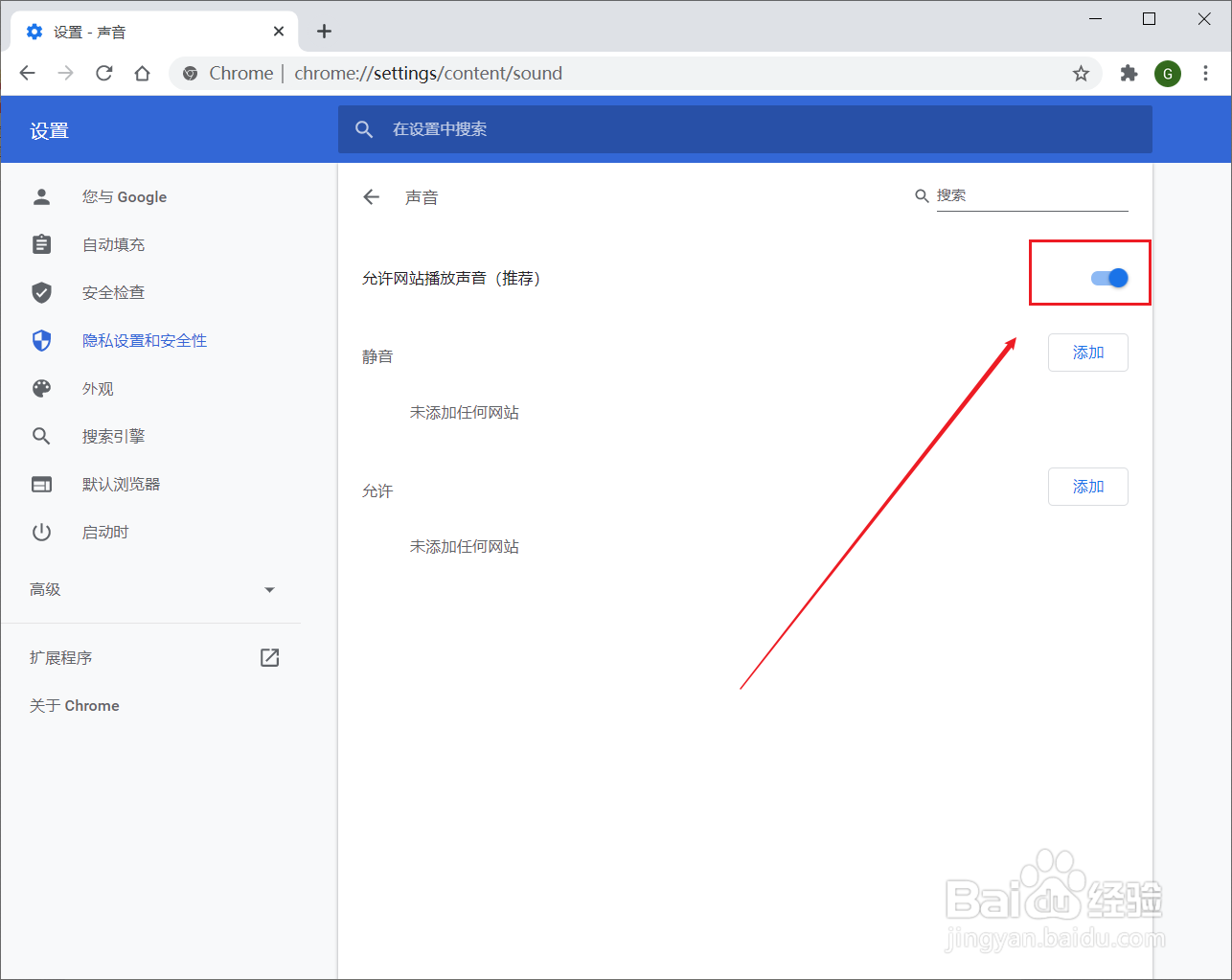
Task: Click the 默认浏览器 browser icon
Action: click(x=41, y=484)
